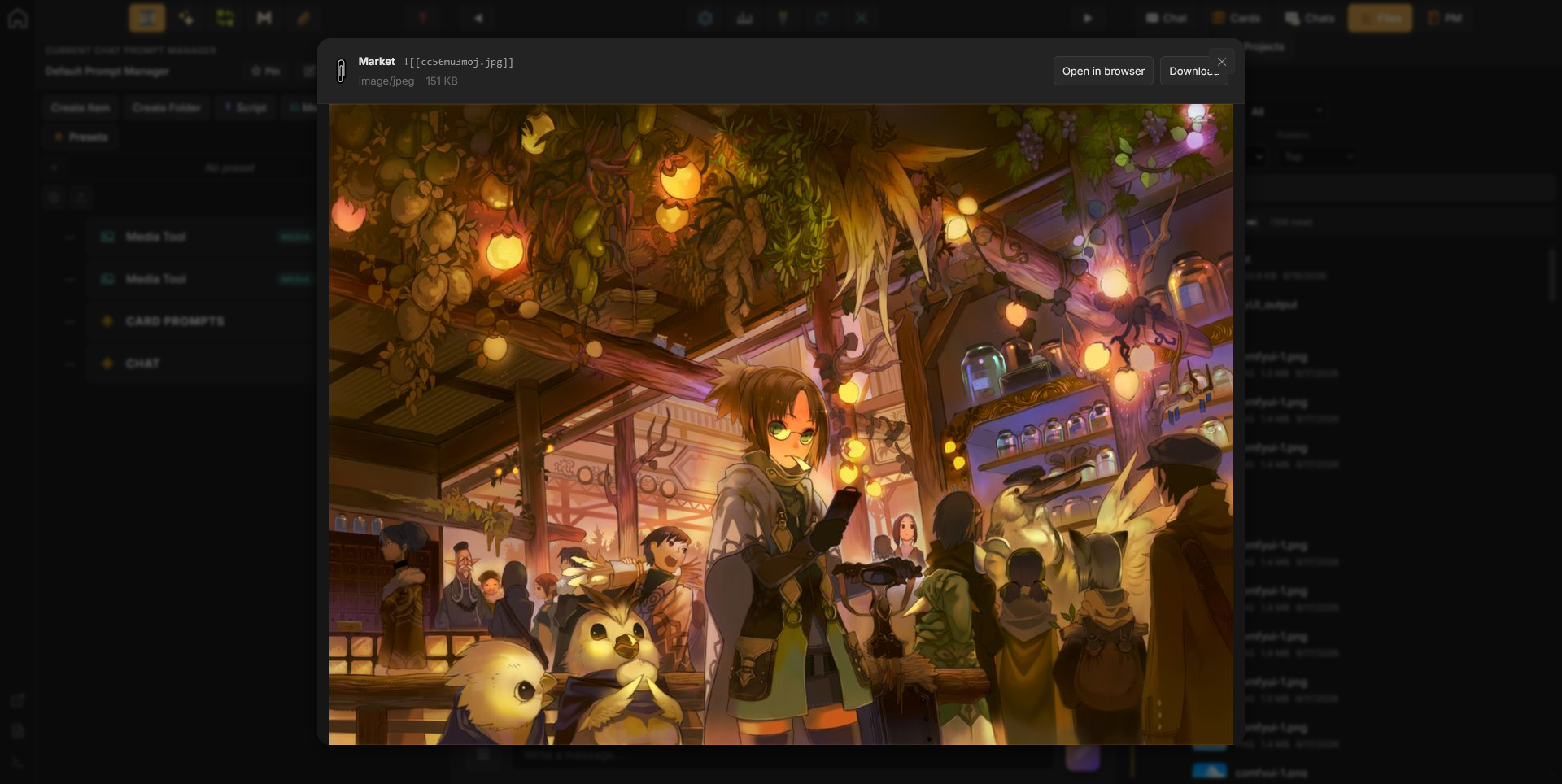Viewport: 1562px width, 784px height.
Task: Click the upload icon below the preset selector
Action: (x=81, y=197)
